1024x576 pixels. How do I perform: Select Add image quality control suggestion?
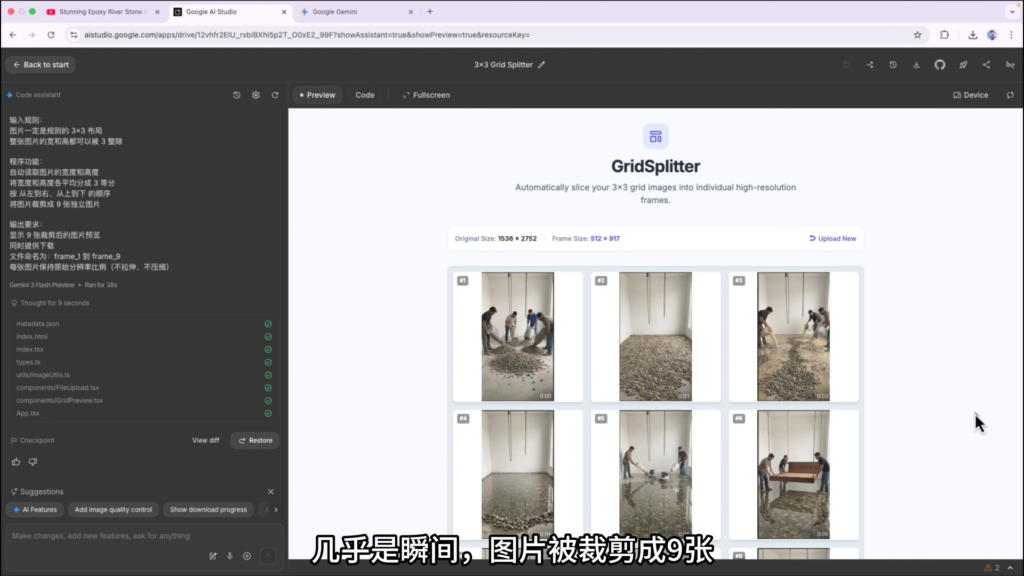(x=113, y=509)
